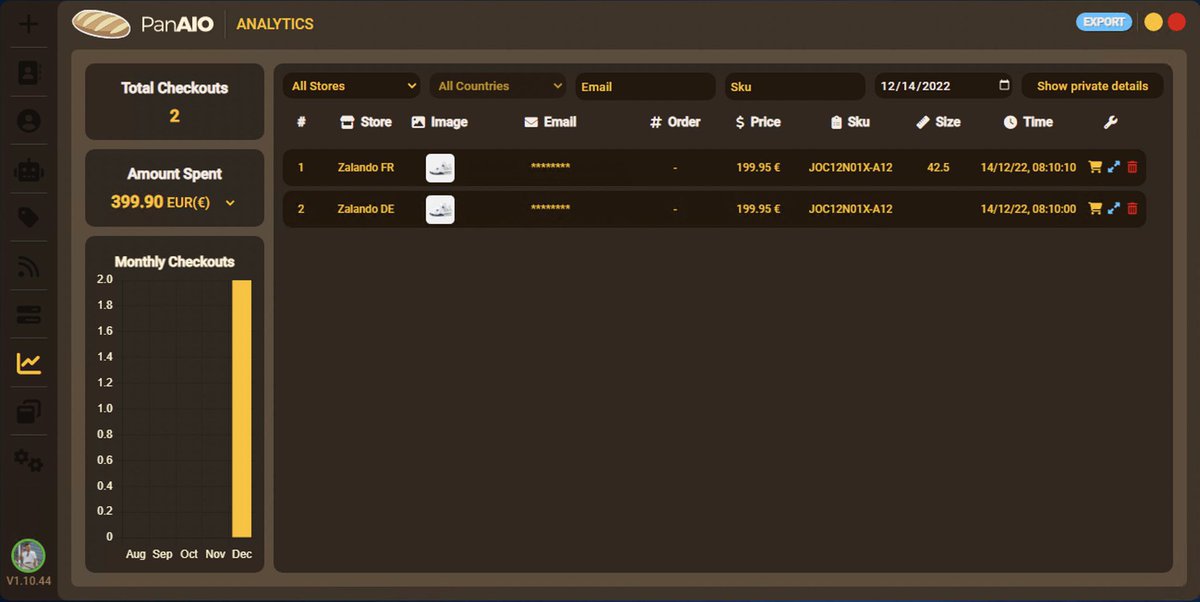
Task: Click the ANALYTICS page title
Action: [275, 24]
